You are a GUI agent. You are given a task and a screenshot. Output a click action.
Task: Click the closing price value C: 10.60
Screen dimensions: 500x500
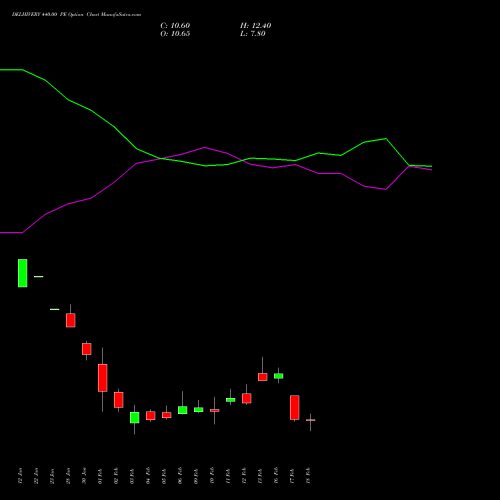pos(175,26)
